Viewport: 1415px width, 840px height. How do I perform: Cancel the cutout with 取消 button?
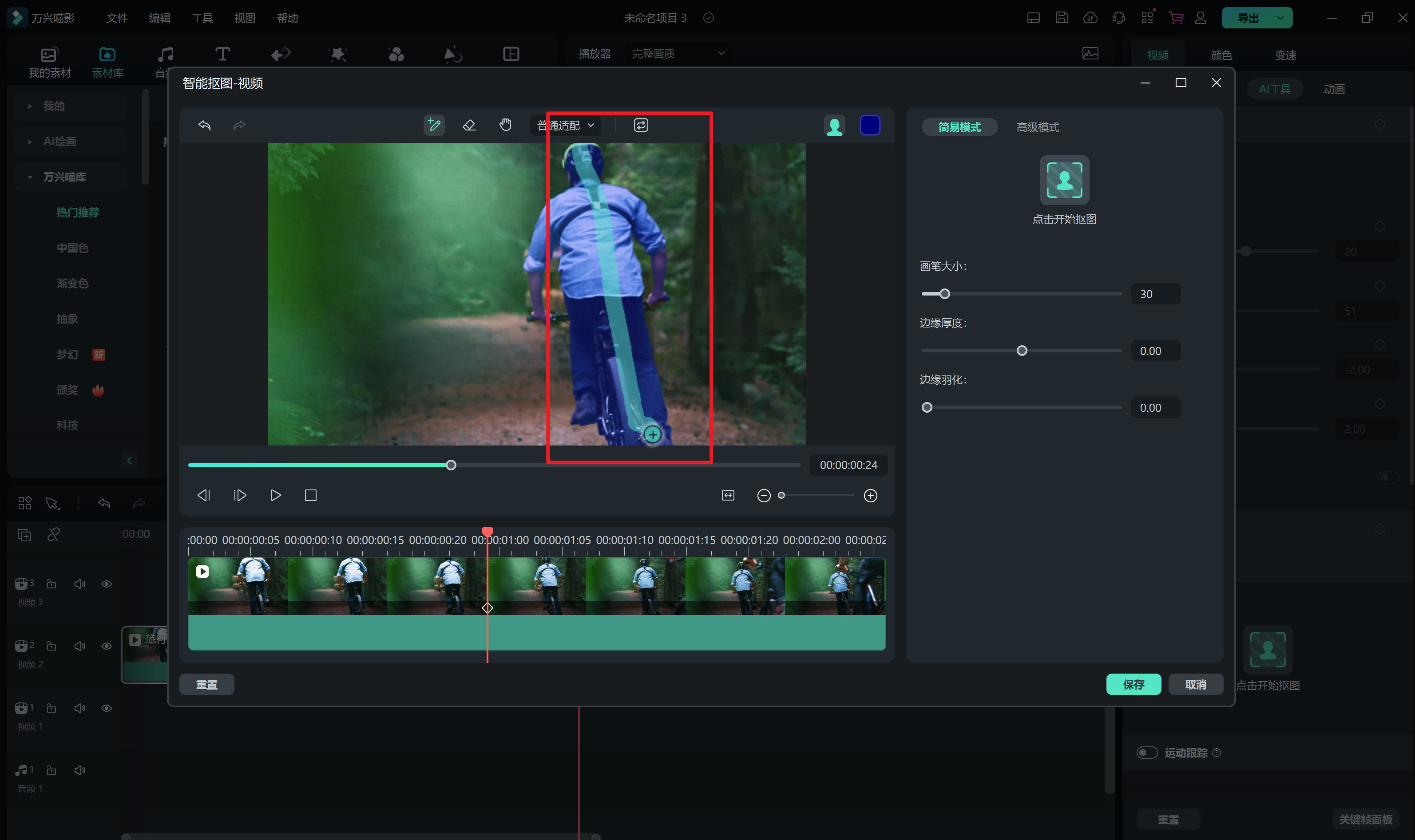(x=1196, y=684)
